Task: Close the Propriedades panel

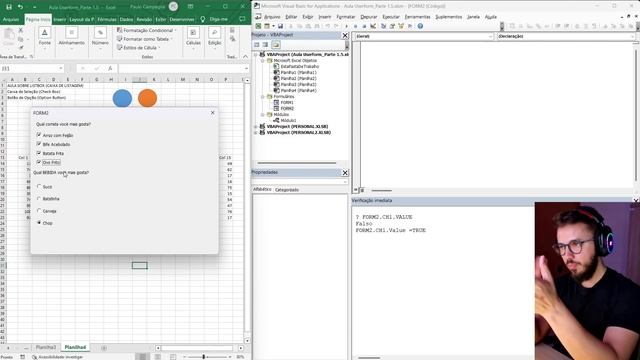Action: point(345,173)
